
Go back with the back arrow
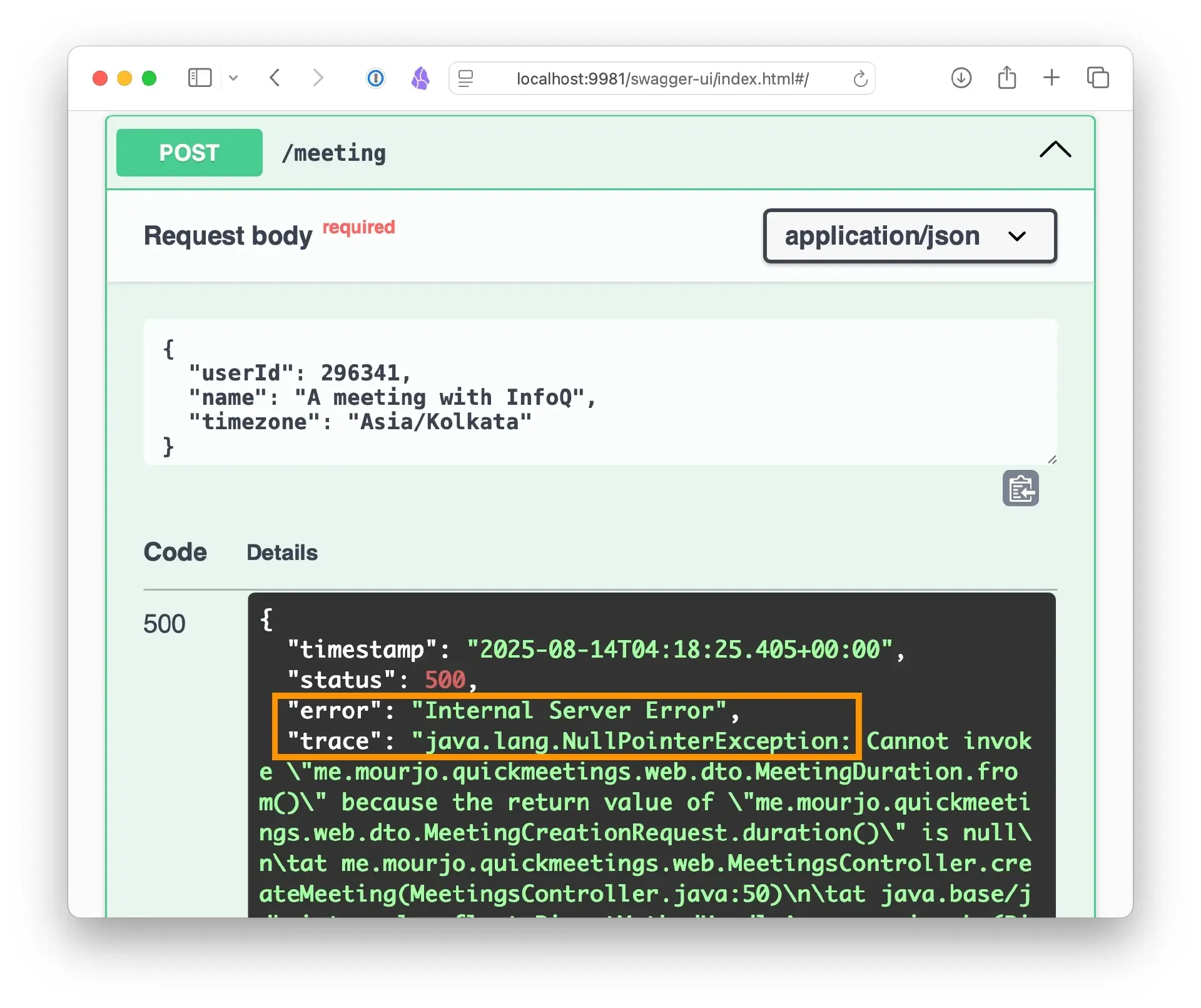(x=275, y=78)
